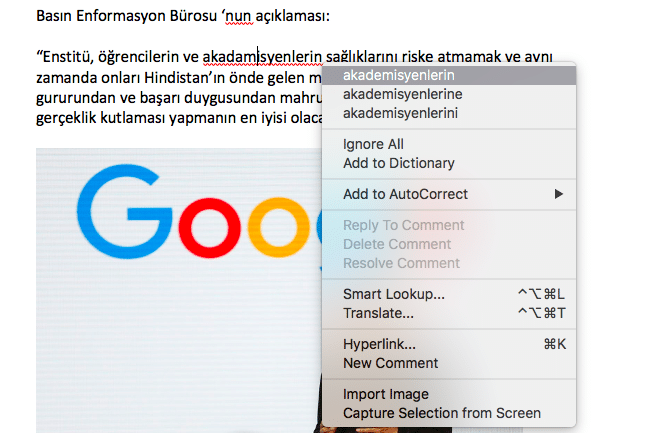
Task: Choose Hyperlink... from context menu
Action: [x=449, y=344]
